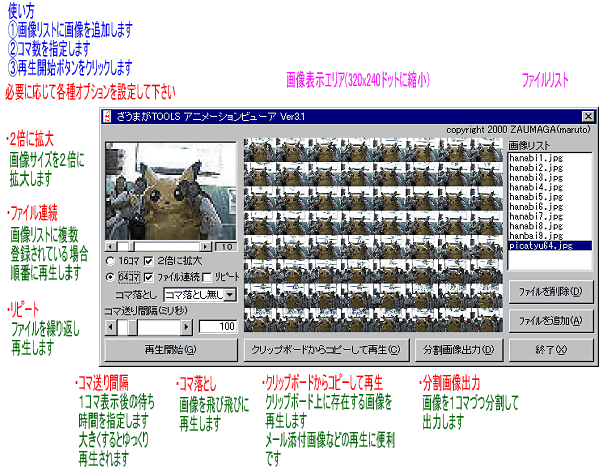Select hanabi7.jpg in the image list
Image resolution: width=606 pixels, height=472 pixels.
tap(550, 216)
